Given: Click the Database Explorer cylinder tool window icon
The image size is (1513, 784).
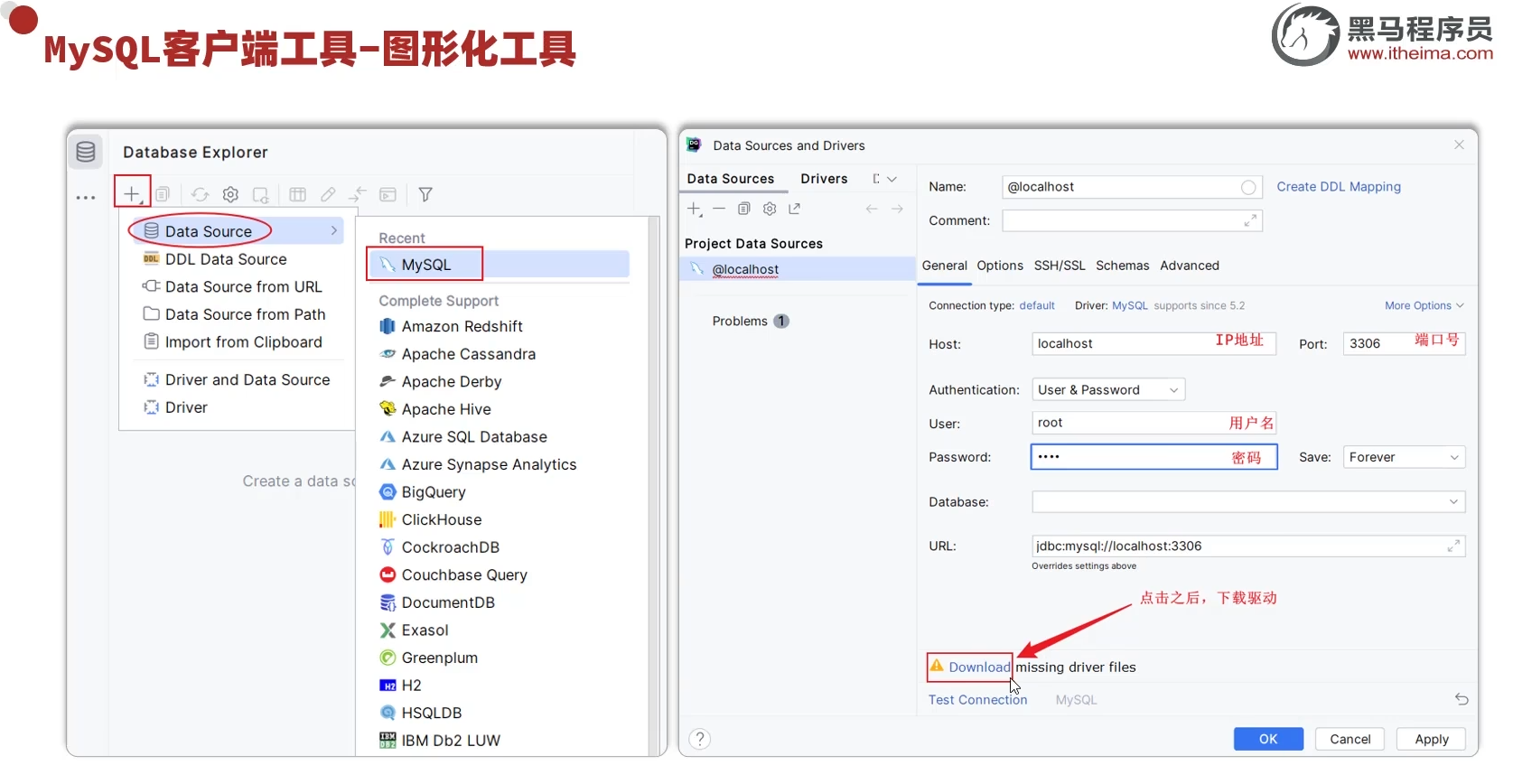Looking at the screenshot, I should pyautogui.click(x=86, y=152).
